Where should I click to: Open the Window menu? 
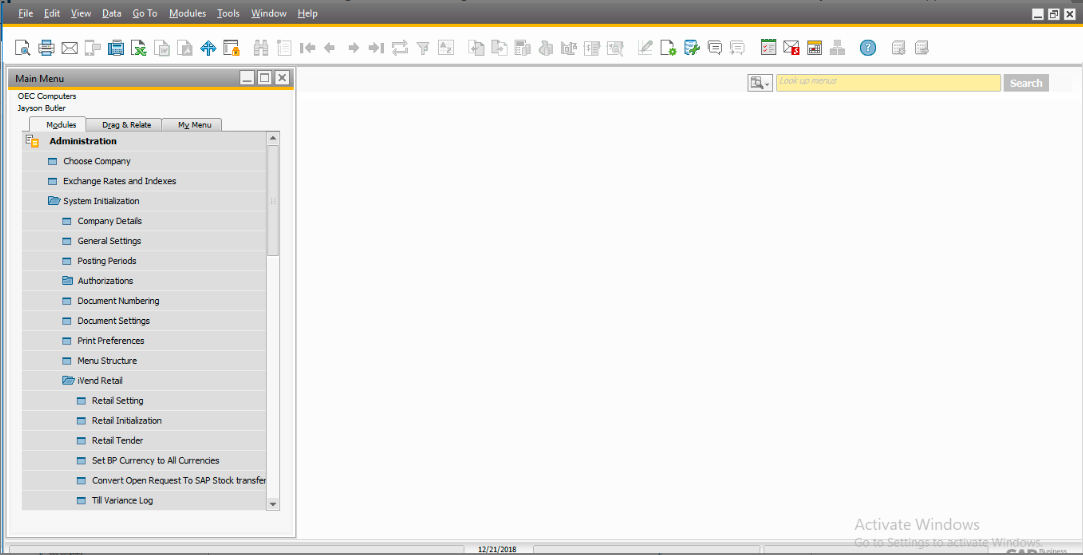269,13
